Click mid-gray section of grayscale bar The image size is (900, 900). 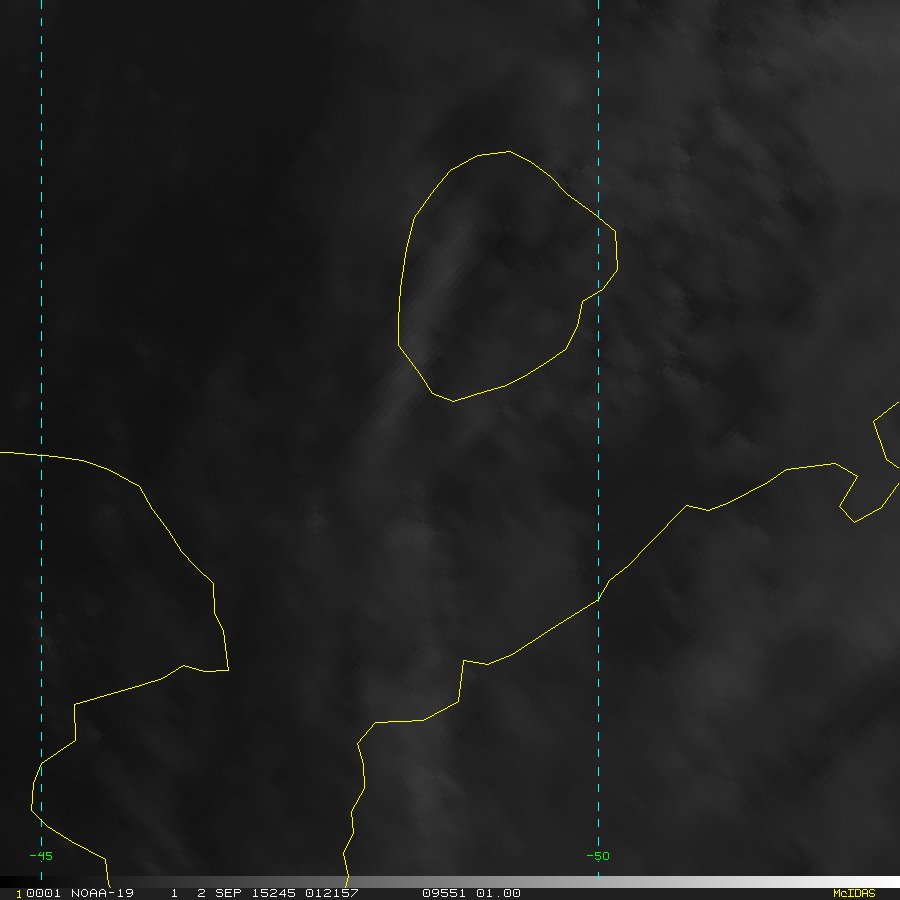click(450, 882)
